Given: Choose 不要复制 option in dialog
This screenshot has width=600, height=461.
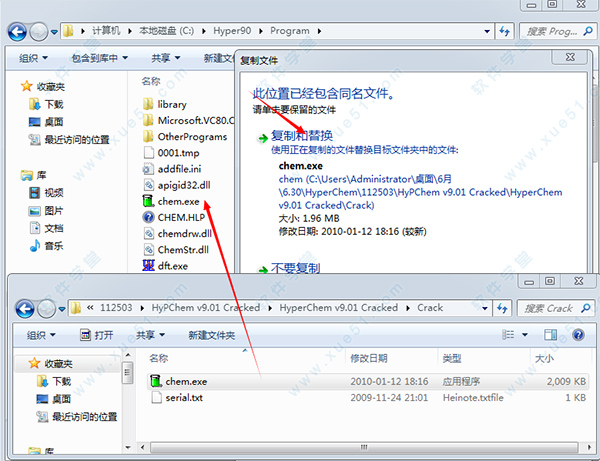Looking at the screenshot, I should coord(295,268).
